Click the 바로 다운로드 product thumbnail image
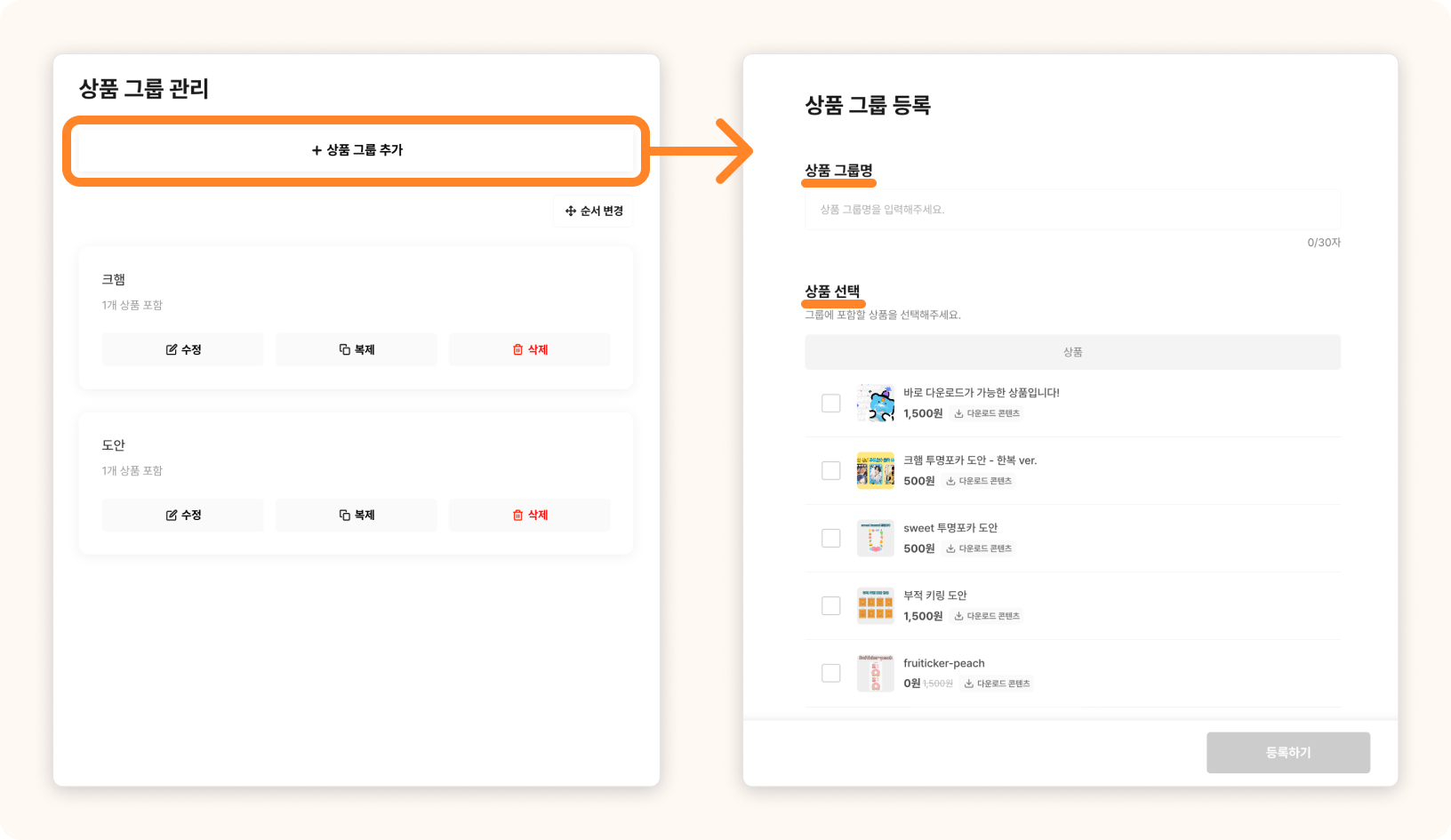Image resolution: width=1451 pixels, height=840 pixels. pyautogui.click(x=875, y=404)
